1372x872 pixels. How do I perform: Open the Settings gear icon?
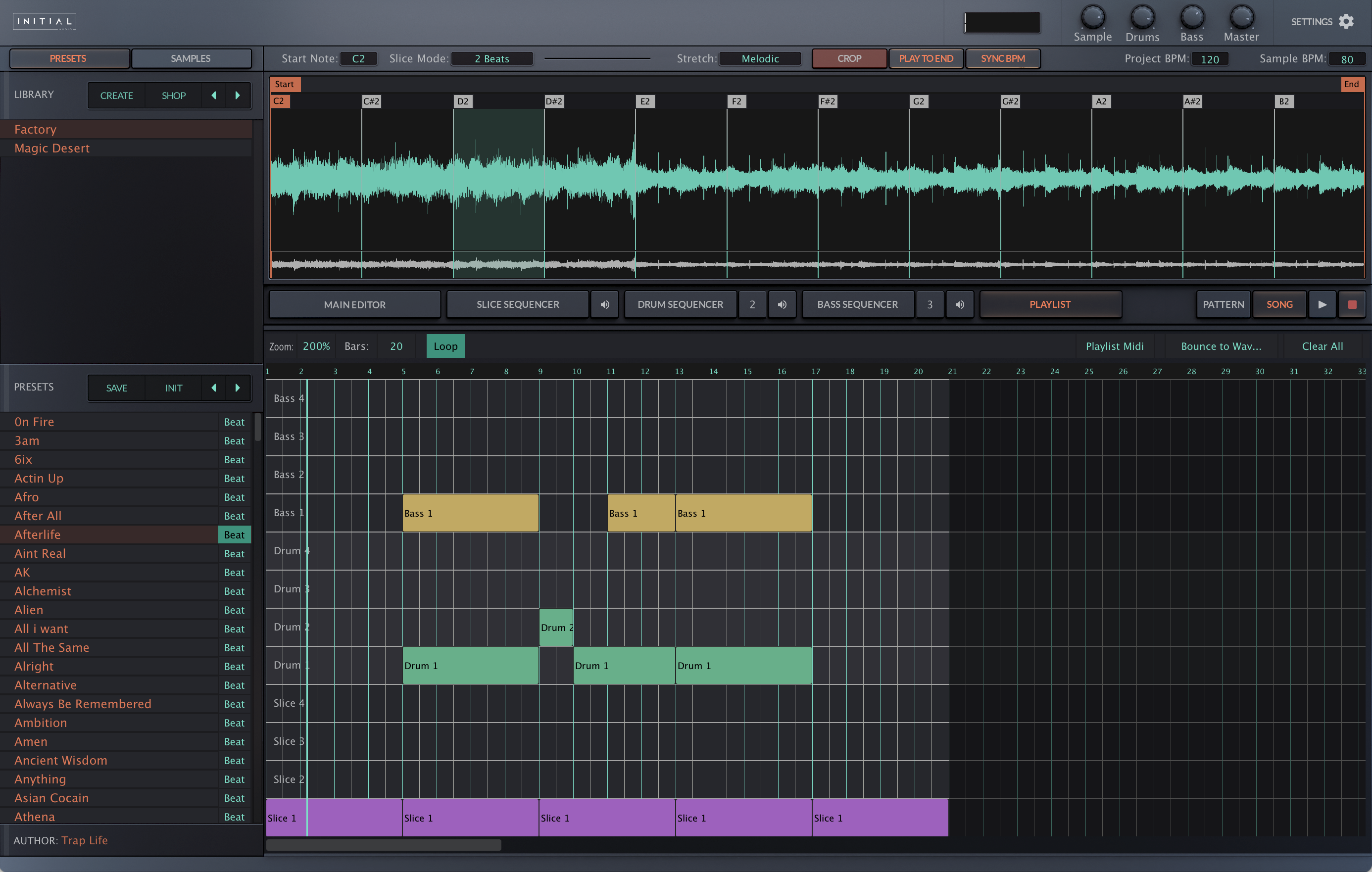[1346, 22]
